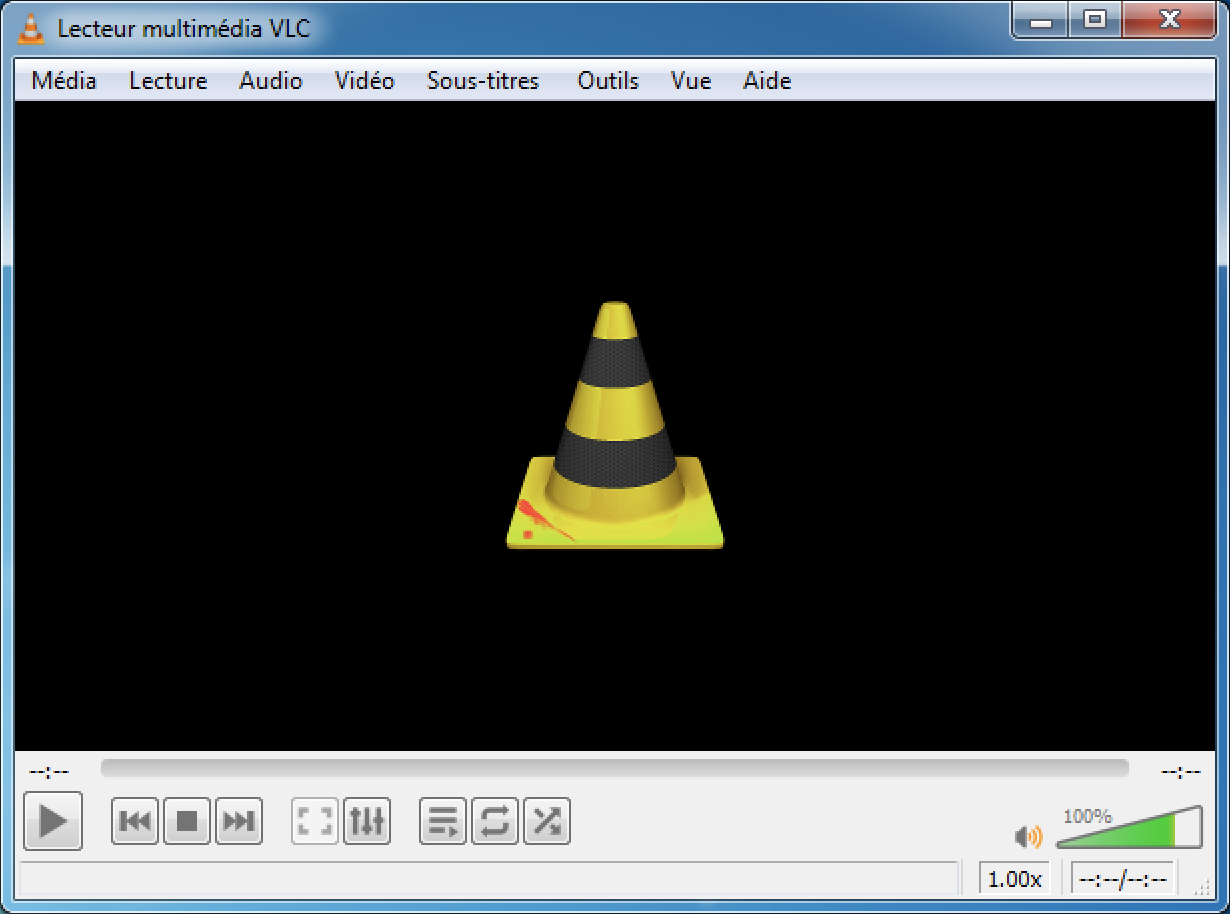Screen dimensions: 1230x914
Task: Skip to previous media track
Action: (x=135, y=822)
